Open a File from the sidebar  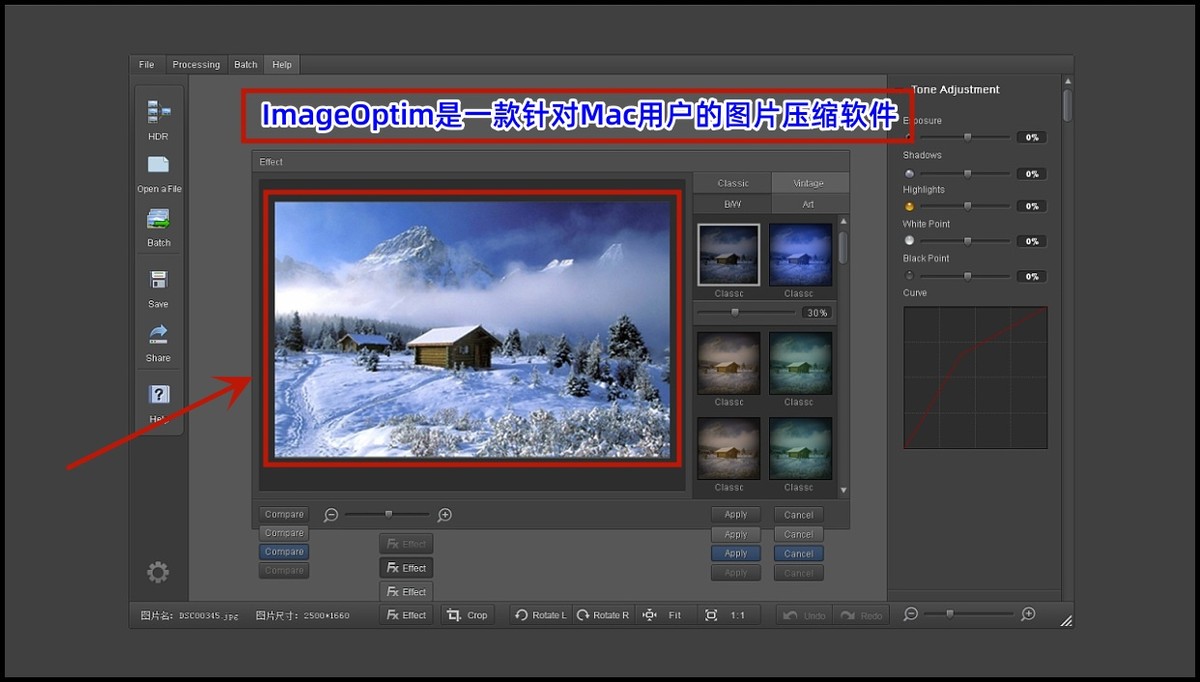pos(158,166)
